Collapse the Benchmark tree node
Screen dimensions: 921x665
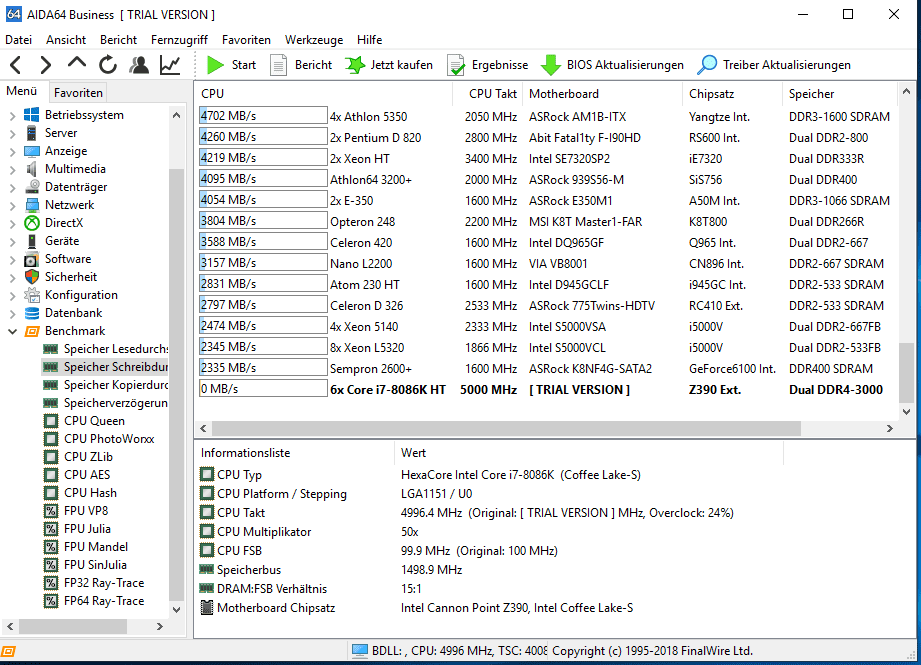pos(12,331)
